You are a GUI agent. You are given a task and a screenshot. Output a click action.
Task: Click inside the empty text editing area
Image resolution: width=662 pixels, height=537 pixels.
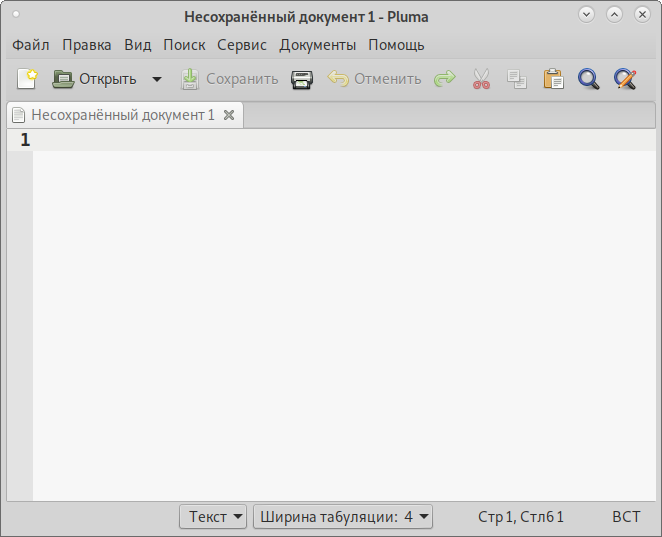pos(340,320)
